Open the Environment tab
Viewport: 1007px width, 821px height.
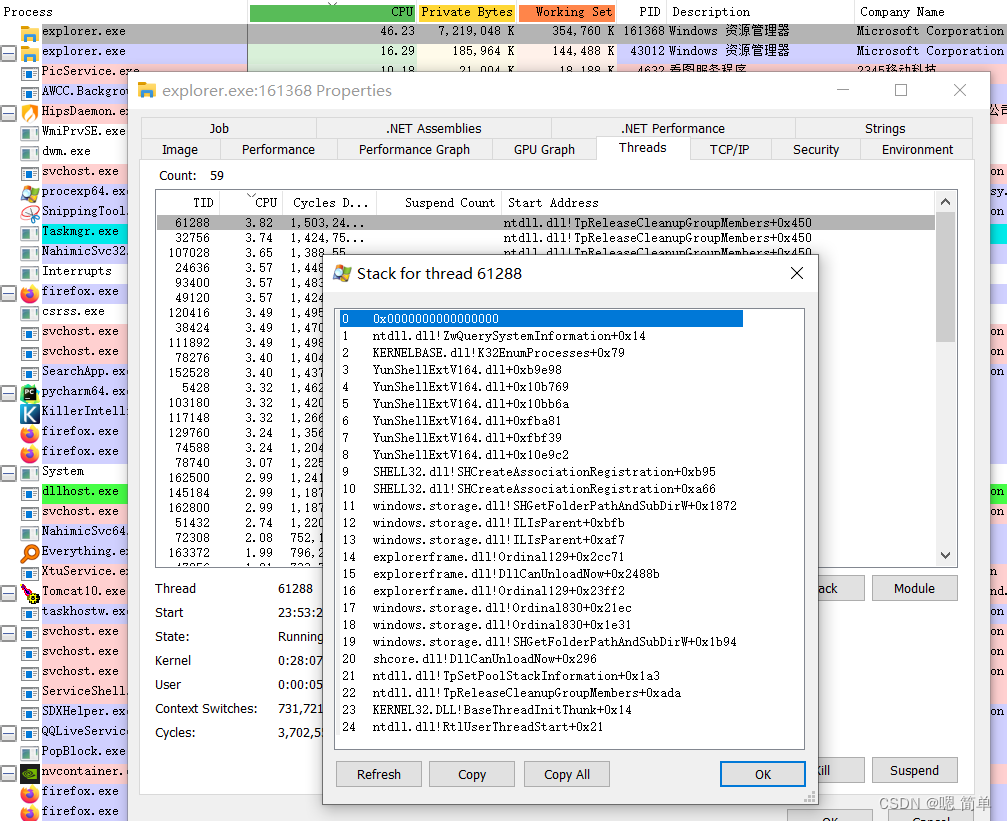coord(917,150)
